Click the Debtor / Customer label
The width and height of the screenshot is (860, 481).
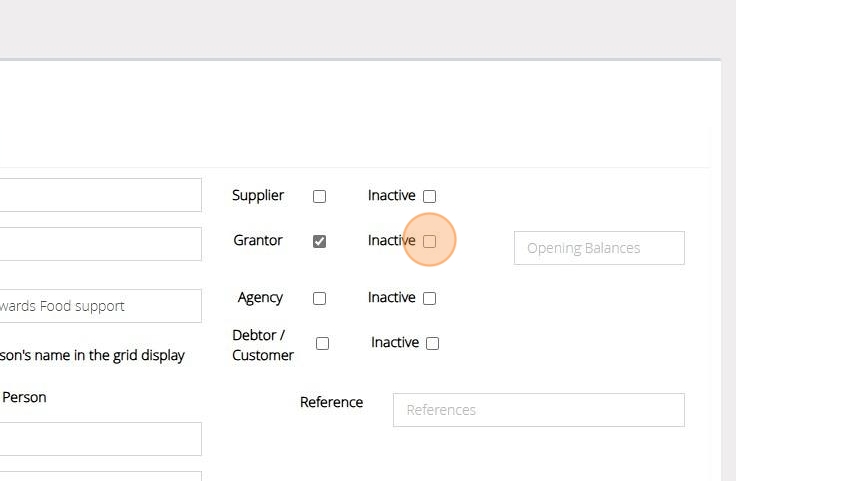pyautogui.click(x=262, y=345)
